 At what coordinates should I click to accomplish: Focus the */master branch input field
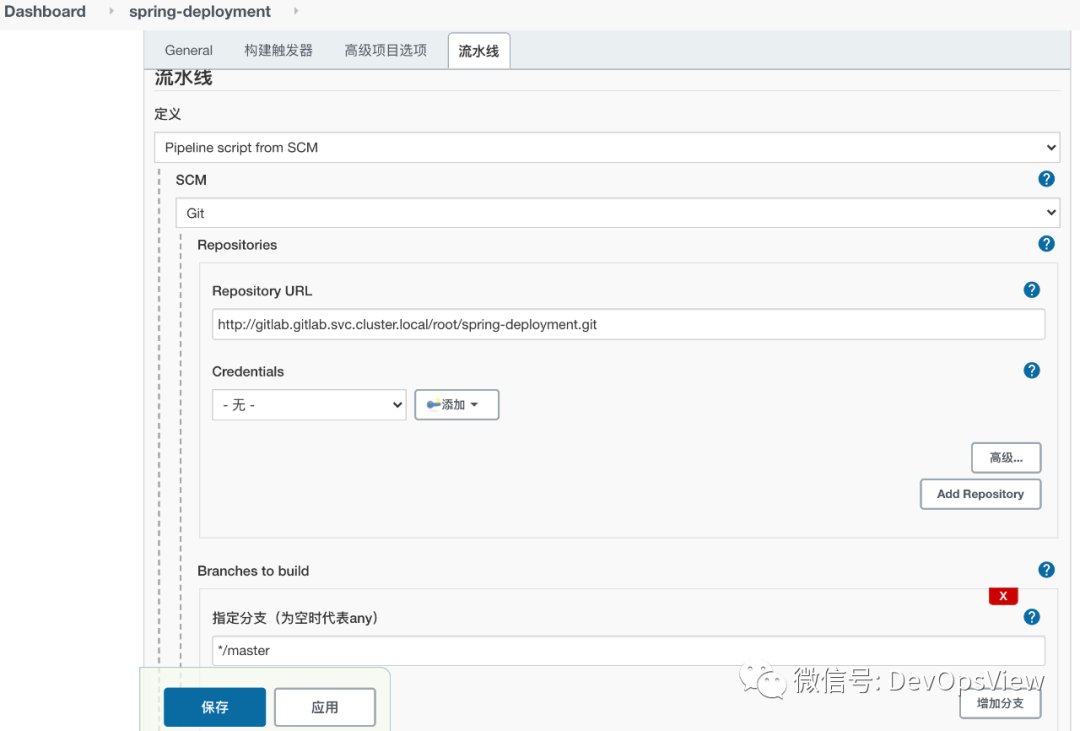coord(628,650)
